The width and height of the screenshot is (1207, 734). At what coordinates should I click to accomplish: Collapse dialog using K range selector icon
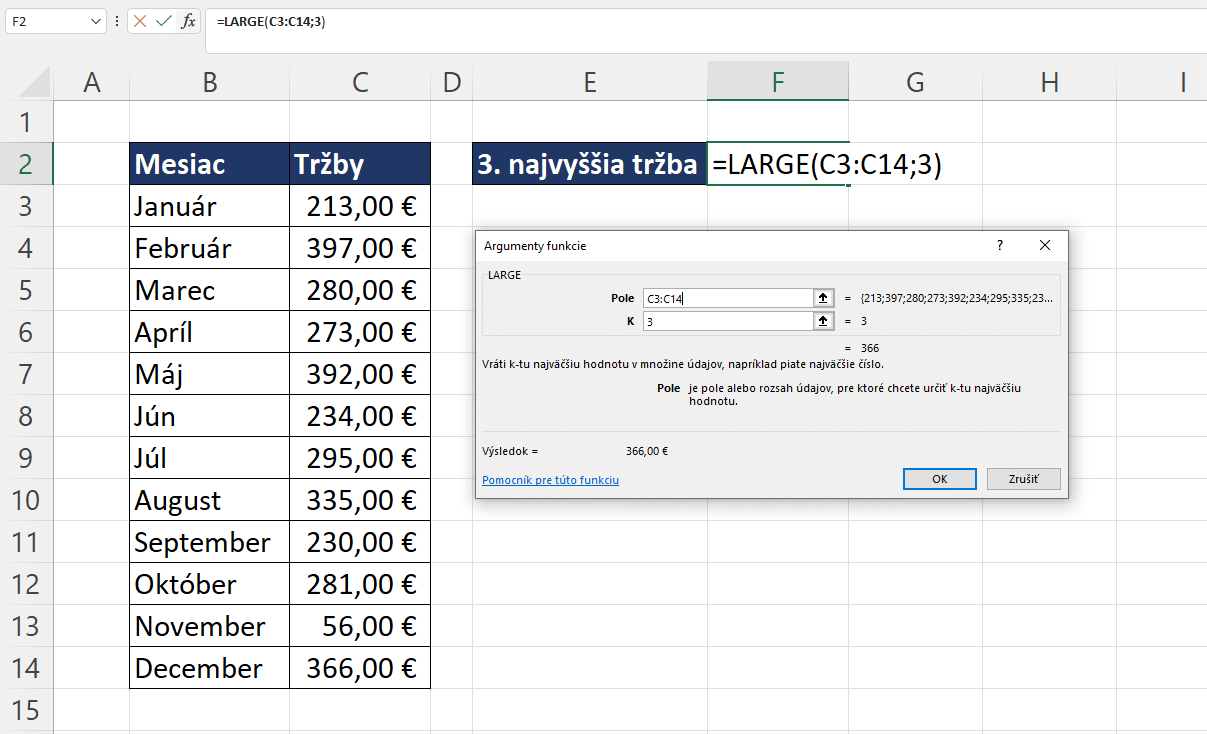coord(824,321)
